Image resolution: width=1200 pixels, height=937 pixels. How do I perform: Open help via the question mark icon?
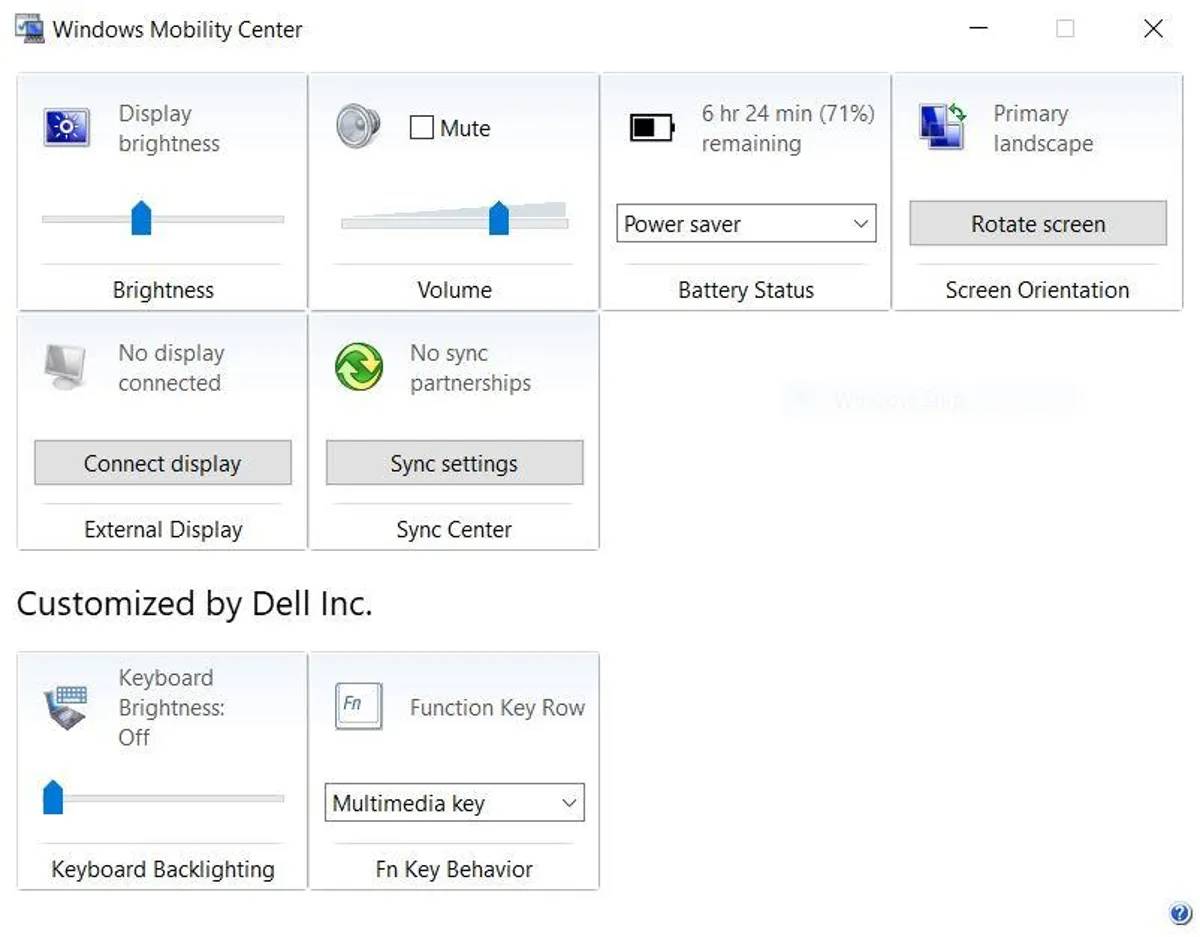[x=1178, y=913]
